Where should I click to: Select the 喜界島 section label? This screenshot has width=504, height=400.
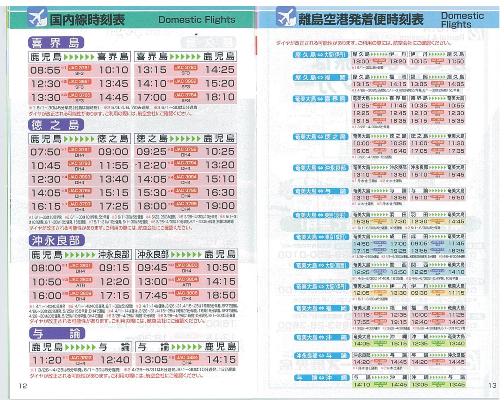tap(56, 43)
